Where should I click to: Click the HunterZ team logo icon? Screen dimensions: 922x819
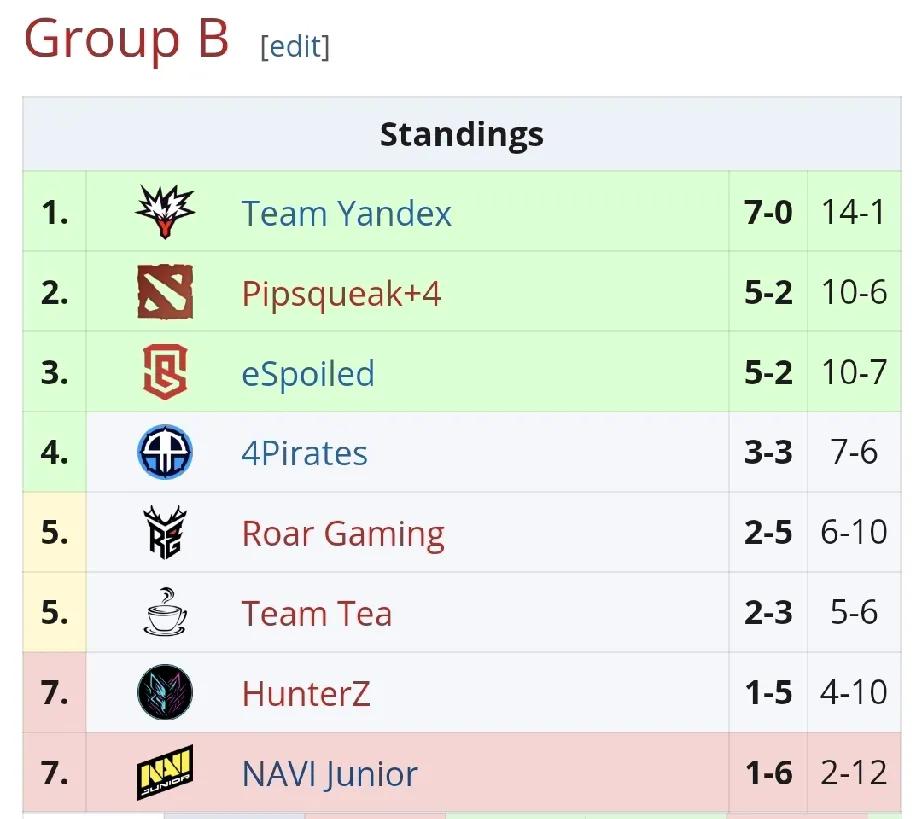(x=165, y=693)
